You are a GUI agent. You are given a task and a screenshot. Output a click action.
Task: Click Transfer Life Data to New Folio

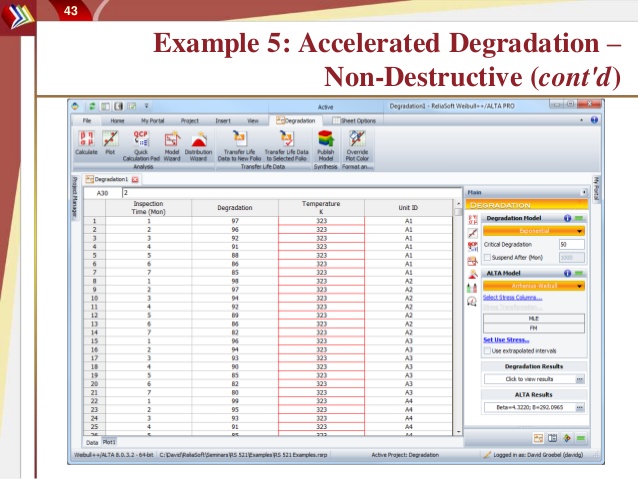point(239,142)
